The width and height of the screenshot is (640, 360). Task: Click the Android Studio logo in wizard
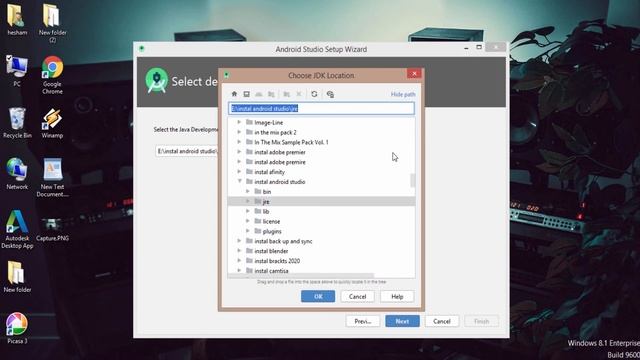point(157,80)
